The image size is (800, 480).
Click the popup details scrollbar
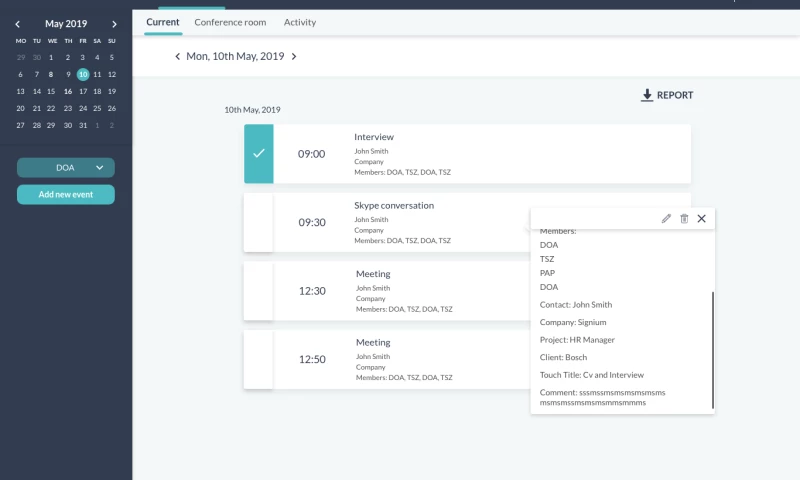[713, 350]
